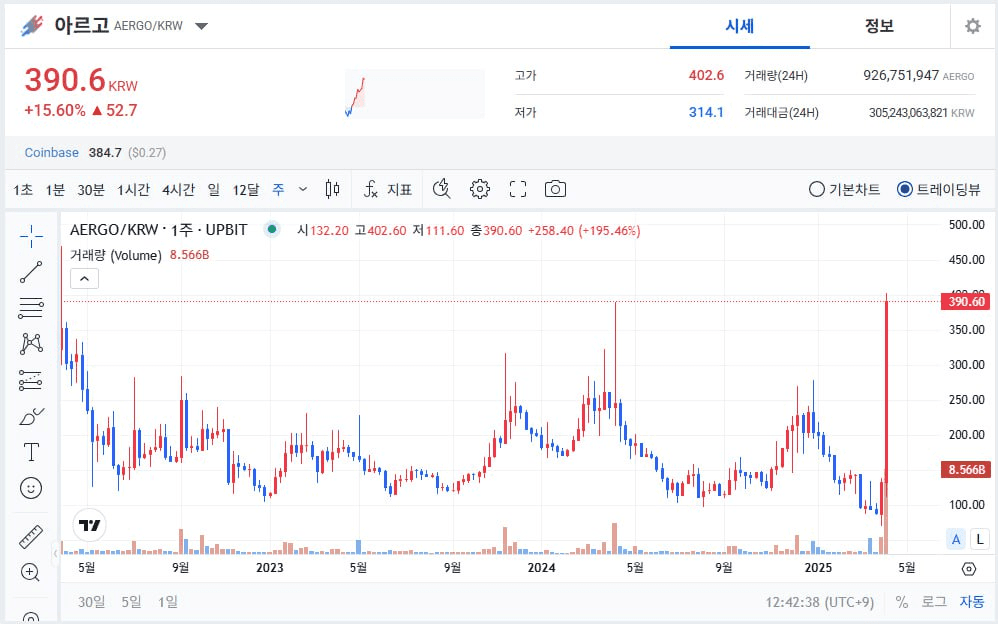Select the 시세 tab

tap(739, 26)
